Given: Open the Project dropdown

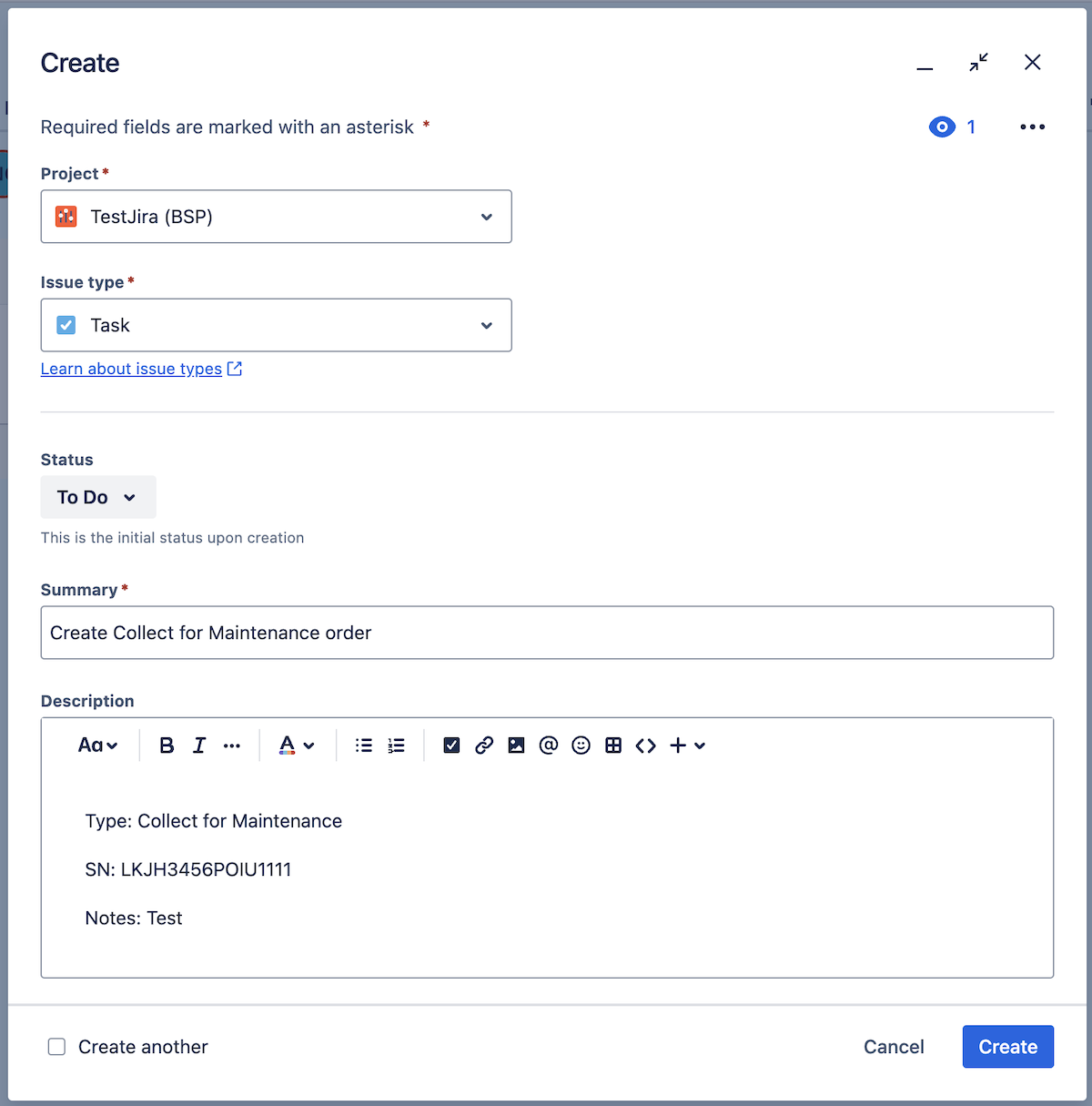Looking at the screenshot, I should click(276, 217).
